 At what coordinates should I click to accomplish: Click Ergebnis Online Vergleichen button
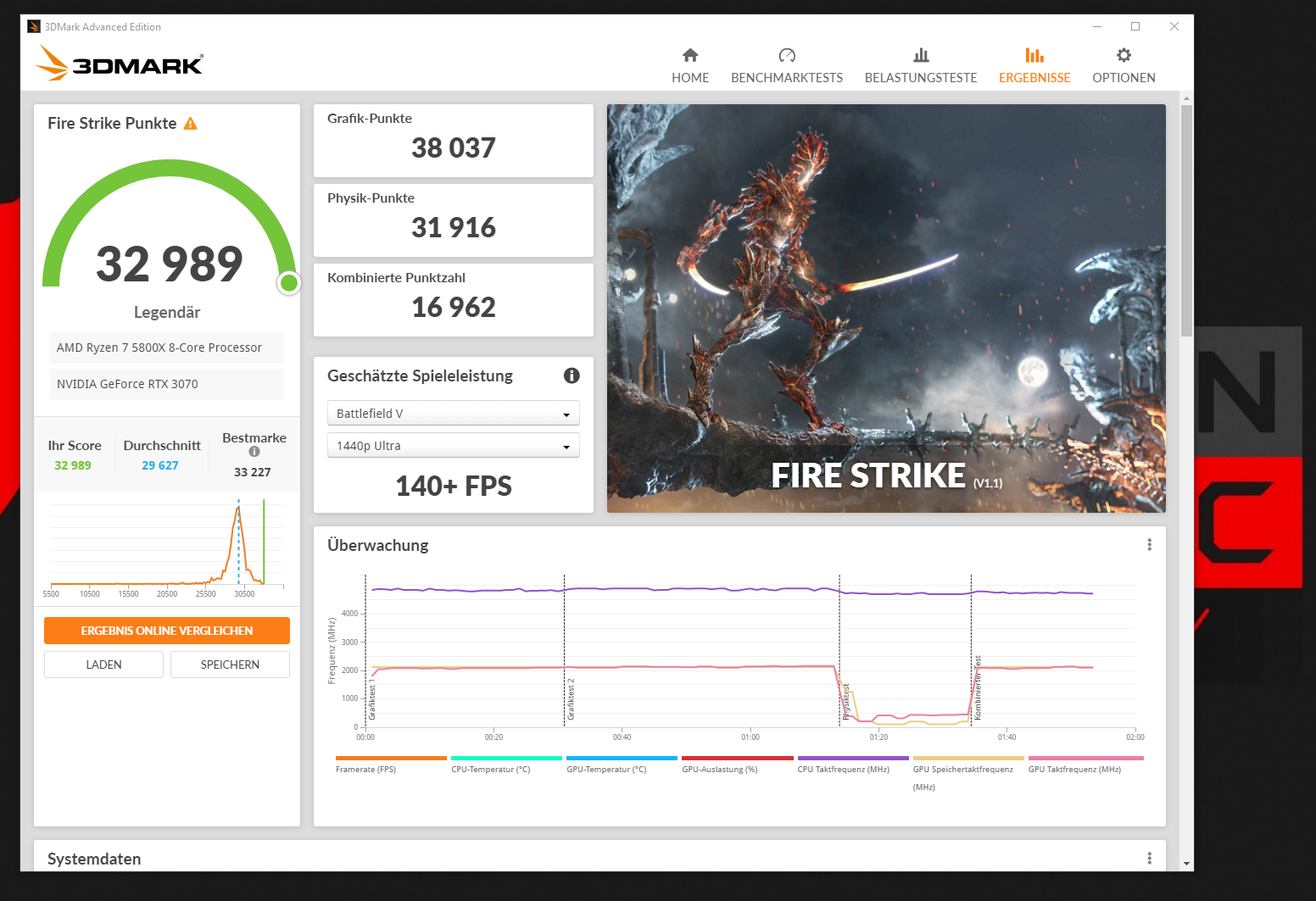pyautogui.click(x=167, y=631)
